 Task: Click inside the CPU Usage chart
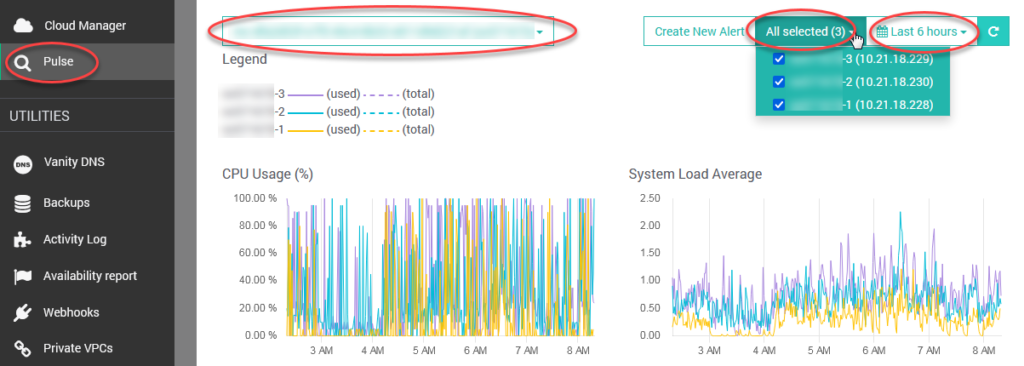tap(441, 267)
